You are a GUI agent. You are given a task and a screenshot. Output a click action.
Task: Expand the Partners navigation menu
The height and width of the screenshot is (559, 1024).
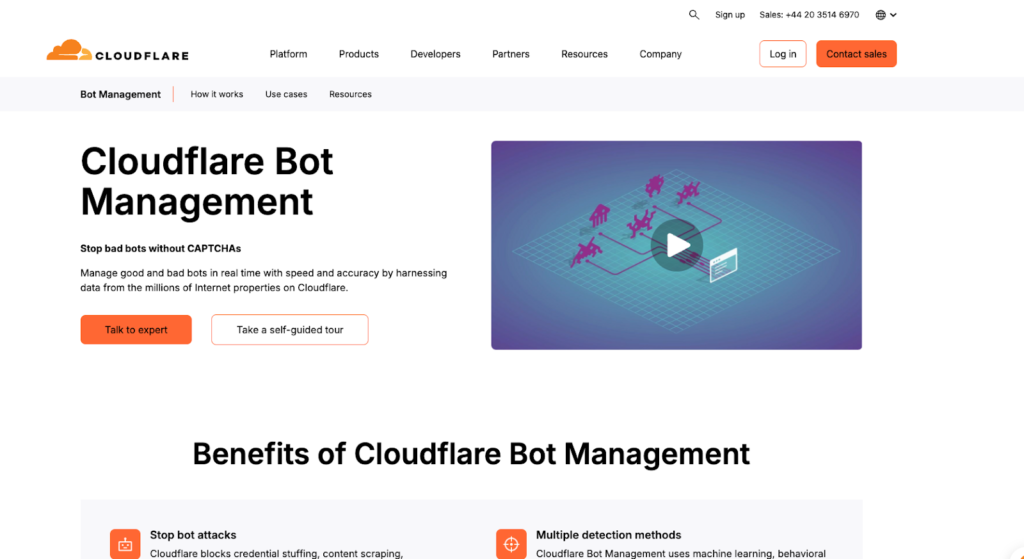pyautogui.click(x=510, y=54)
